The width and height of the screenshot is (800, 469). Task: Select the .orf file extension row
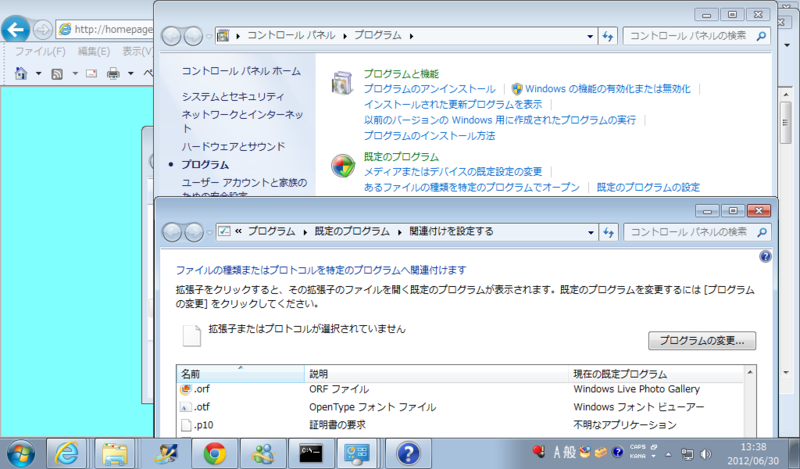coord(459,389)
